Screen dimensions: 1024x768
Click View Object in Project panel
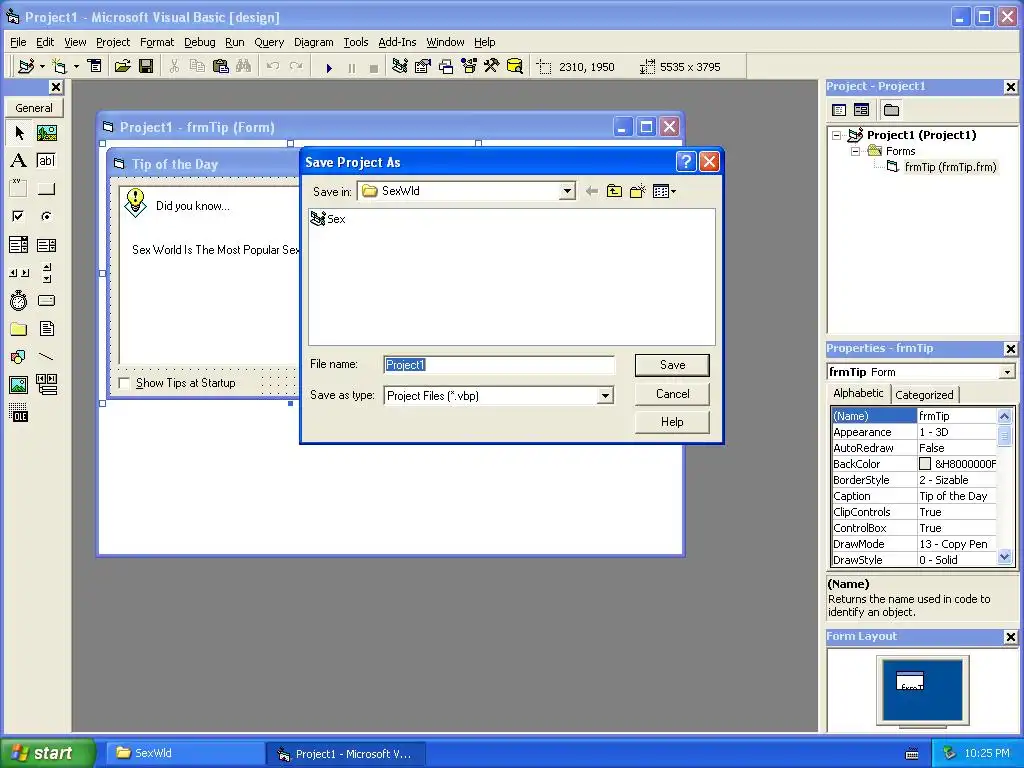(861, 110)
